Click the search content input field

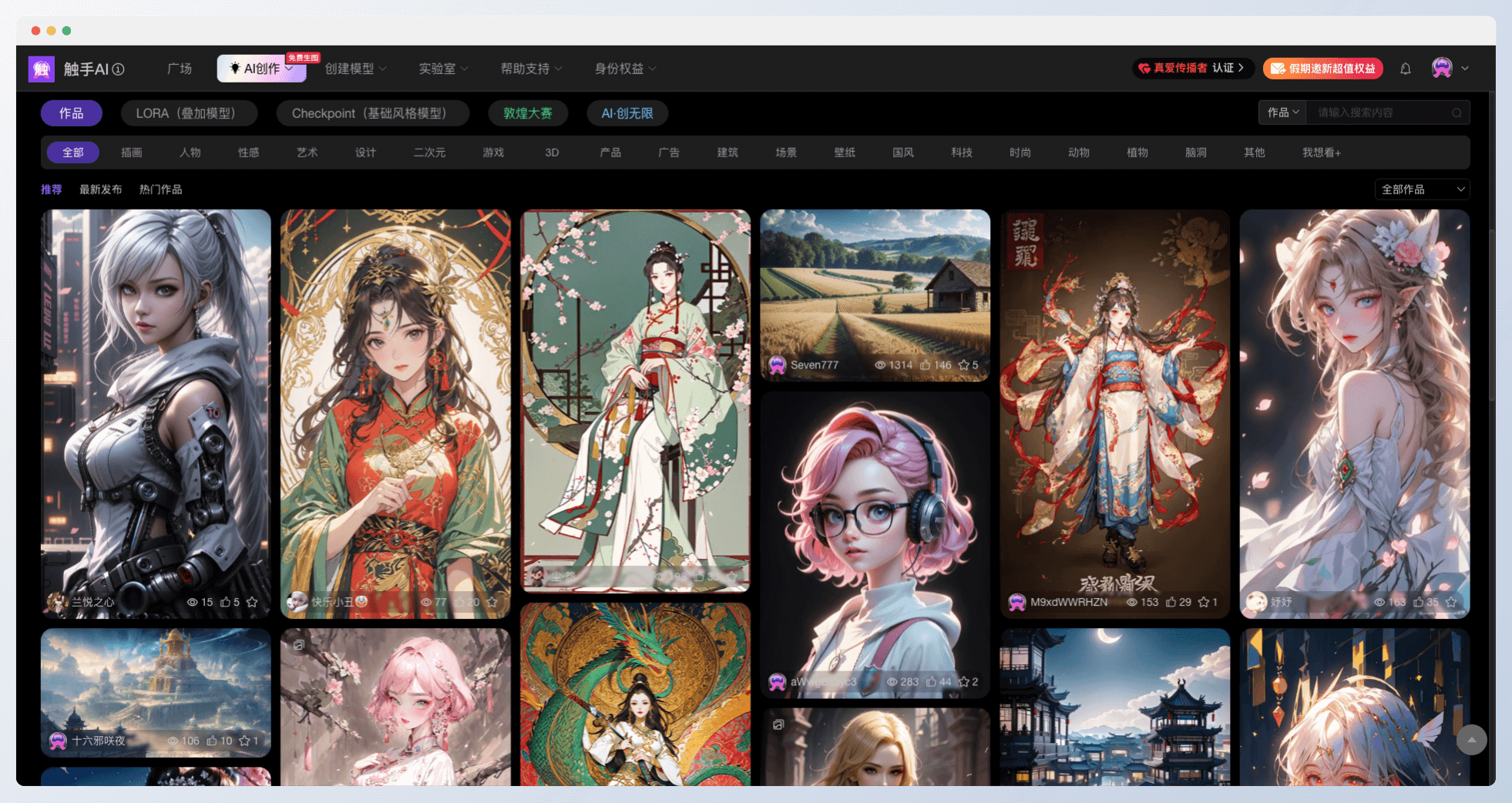tap(1379, 113)
